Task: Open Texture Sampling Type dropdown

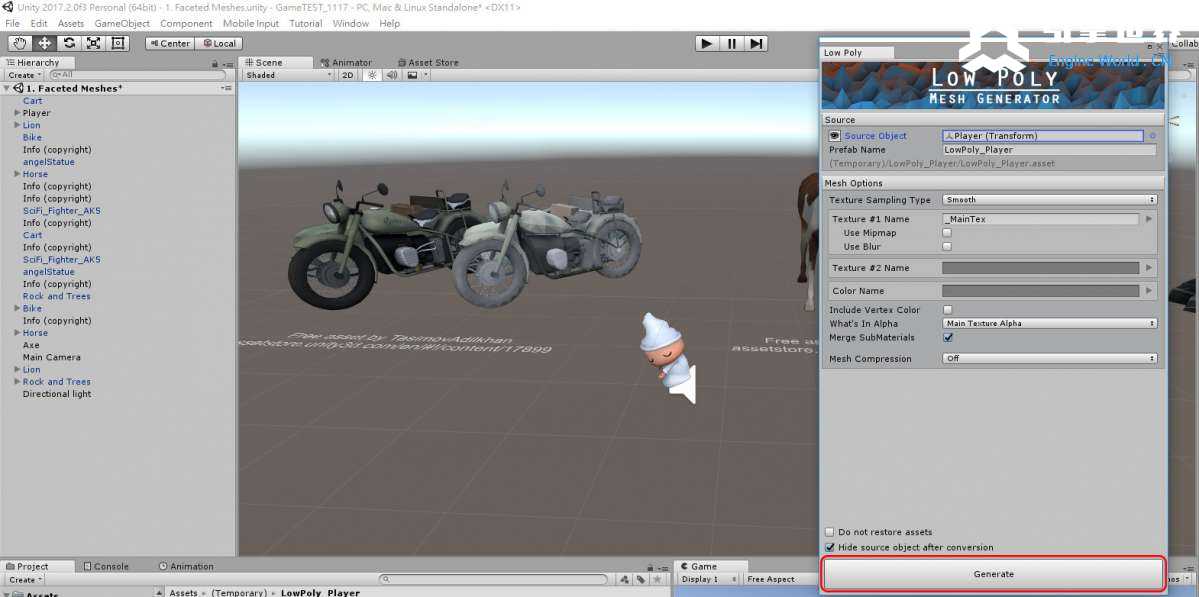Action: (x=1050, y=200)
